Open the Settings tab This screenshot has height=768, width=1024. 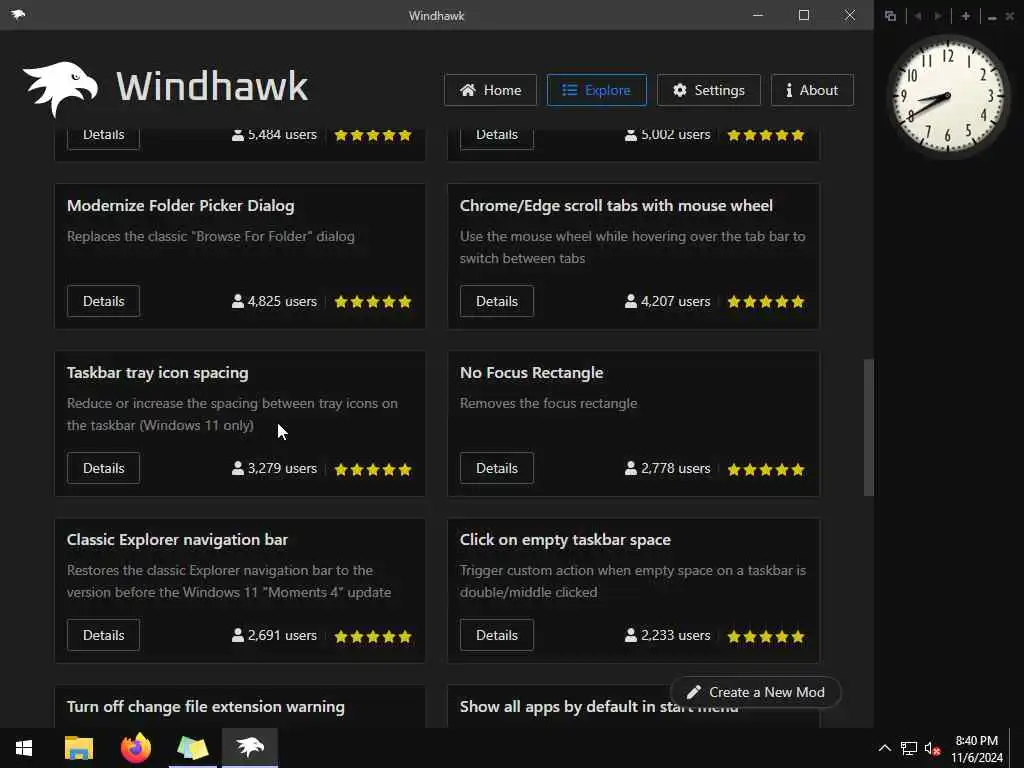point(709,90)
